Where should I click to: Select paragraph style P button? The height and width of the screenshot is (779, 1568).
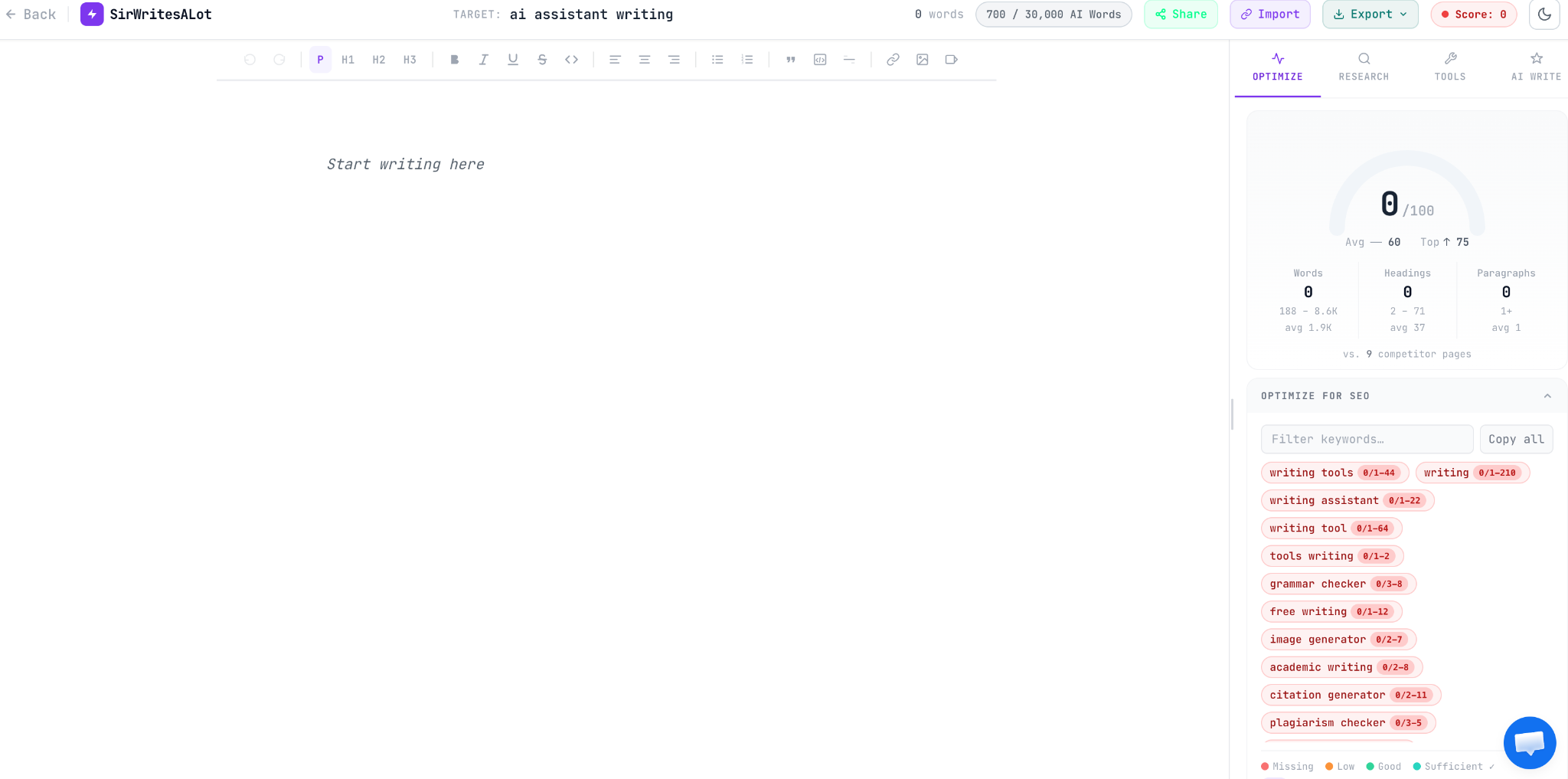pyautogui.click(x=320, y=60)
